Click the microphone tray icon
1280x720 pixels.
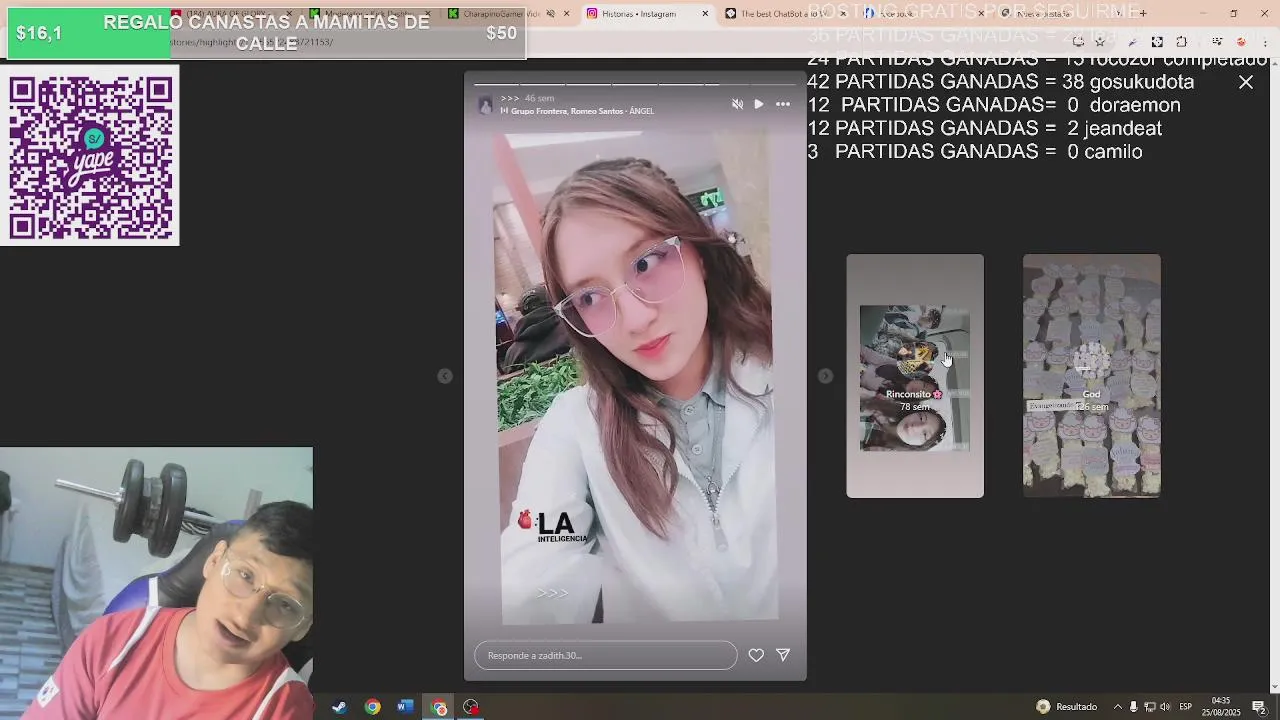1134,707
